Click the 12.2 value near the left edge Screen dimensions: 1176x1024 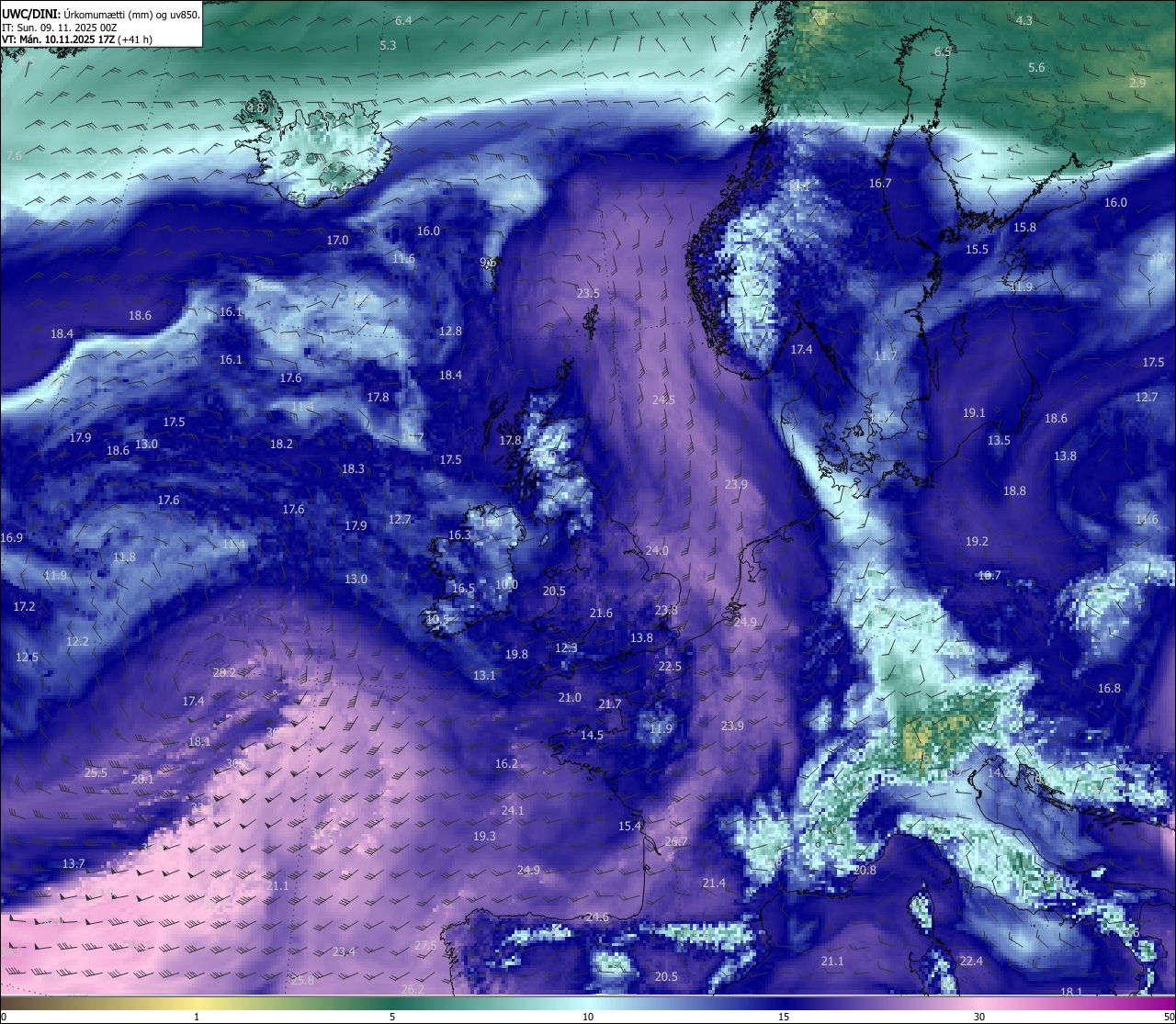point(77,641)
